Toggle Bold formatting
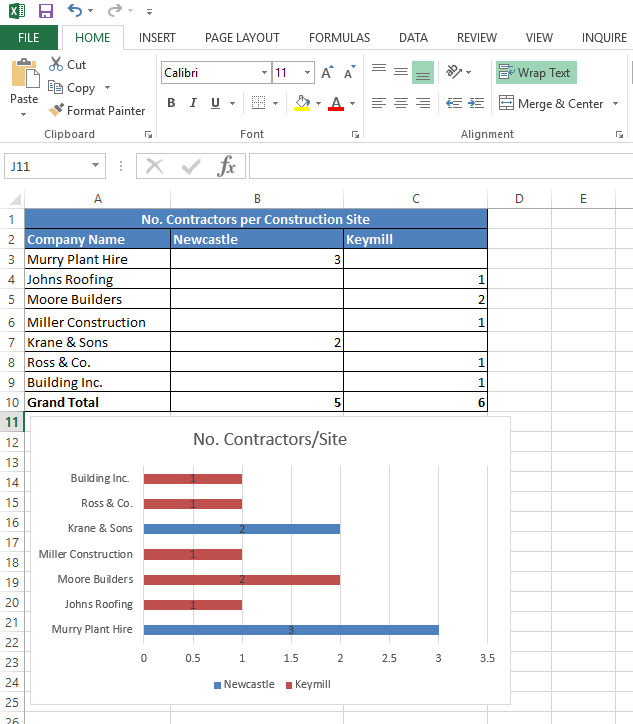The image size is (633, 724). (x=171, y=103)
